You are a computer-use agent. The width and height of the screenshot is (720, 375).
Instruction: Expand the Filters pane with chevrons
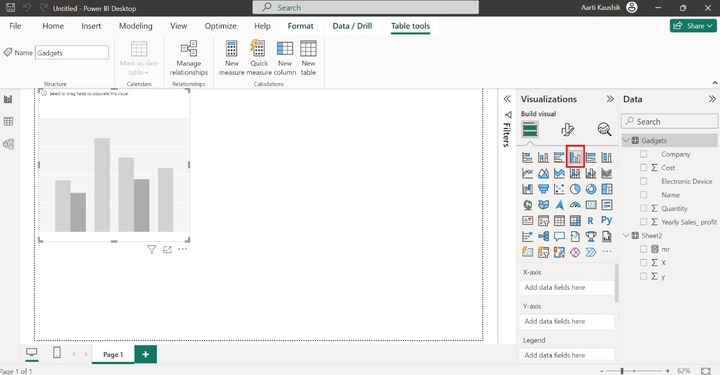point(507,99)
